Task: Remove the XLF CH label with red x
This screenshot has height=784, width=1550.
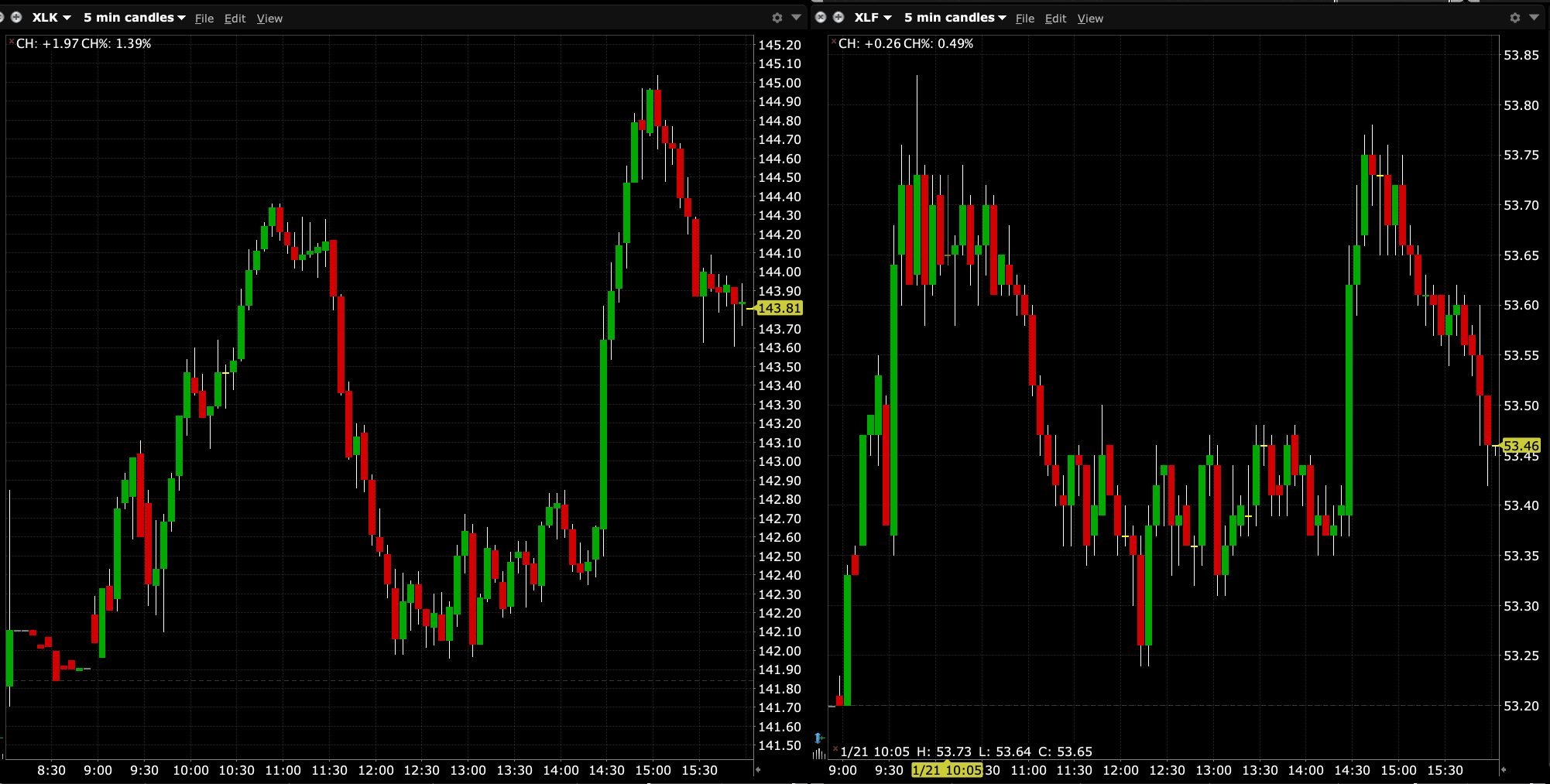Action: click(x=833, y=42)
